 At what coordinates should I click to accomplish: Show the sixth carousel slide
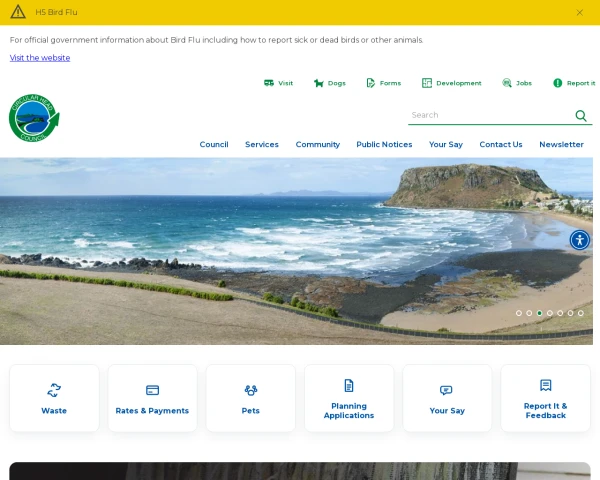(571, 313)
